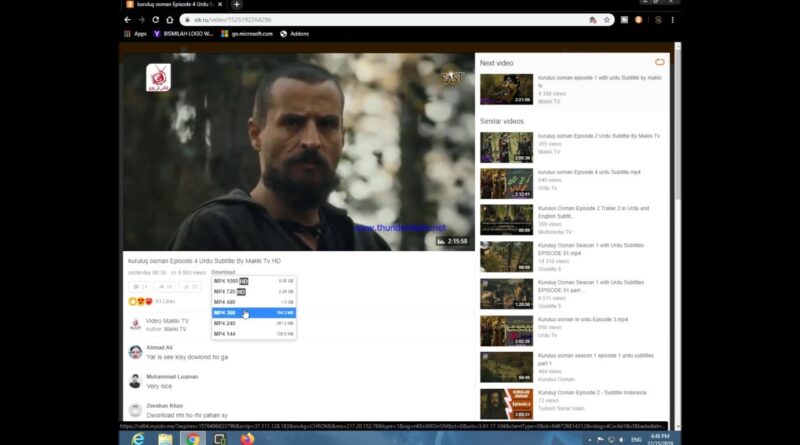Click the browser forward arrow
The width and height of the screenshot is (800, 445).
[141, 20]
